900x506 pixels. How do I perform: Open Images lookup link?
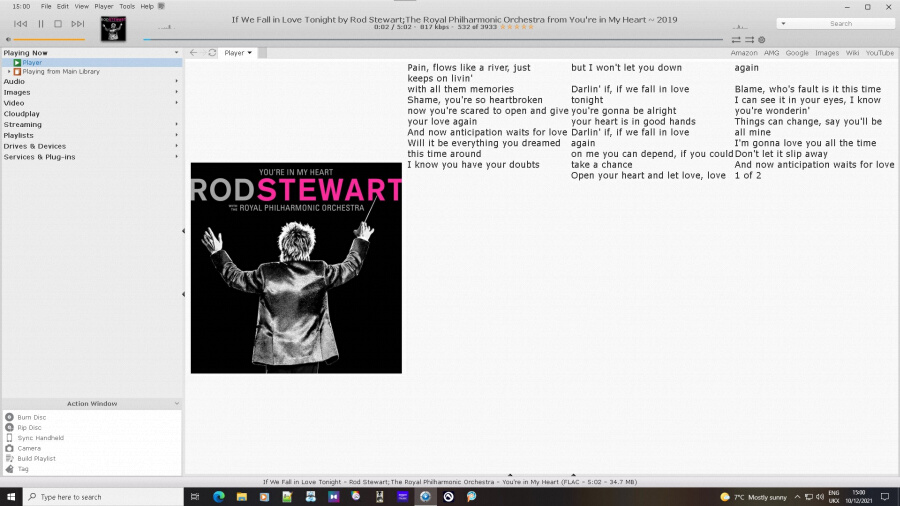pos(827,53)
